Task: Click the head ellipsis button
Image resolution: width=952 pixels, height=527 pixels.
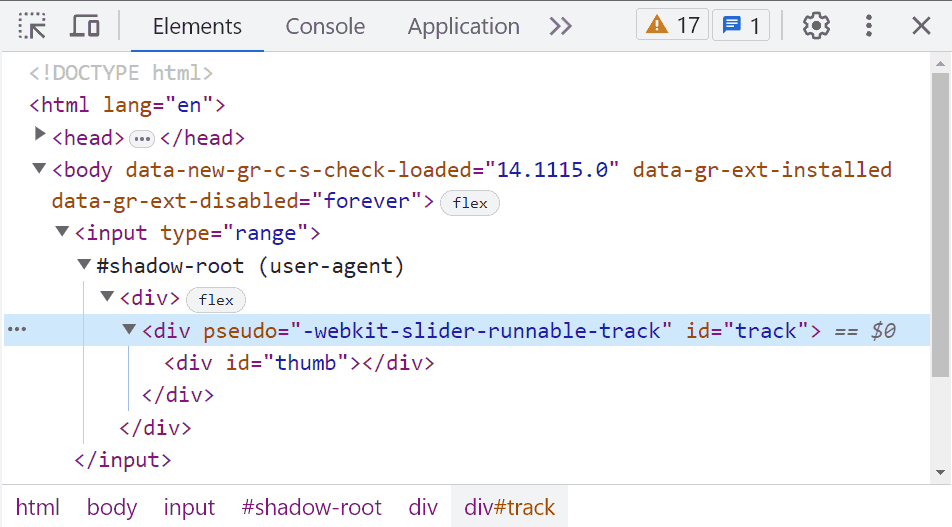Action: (142, 139)
